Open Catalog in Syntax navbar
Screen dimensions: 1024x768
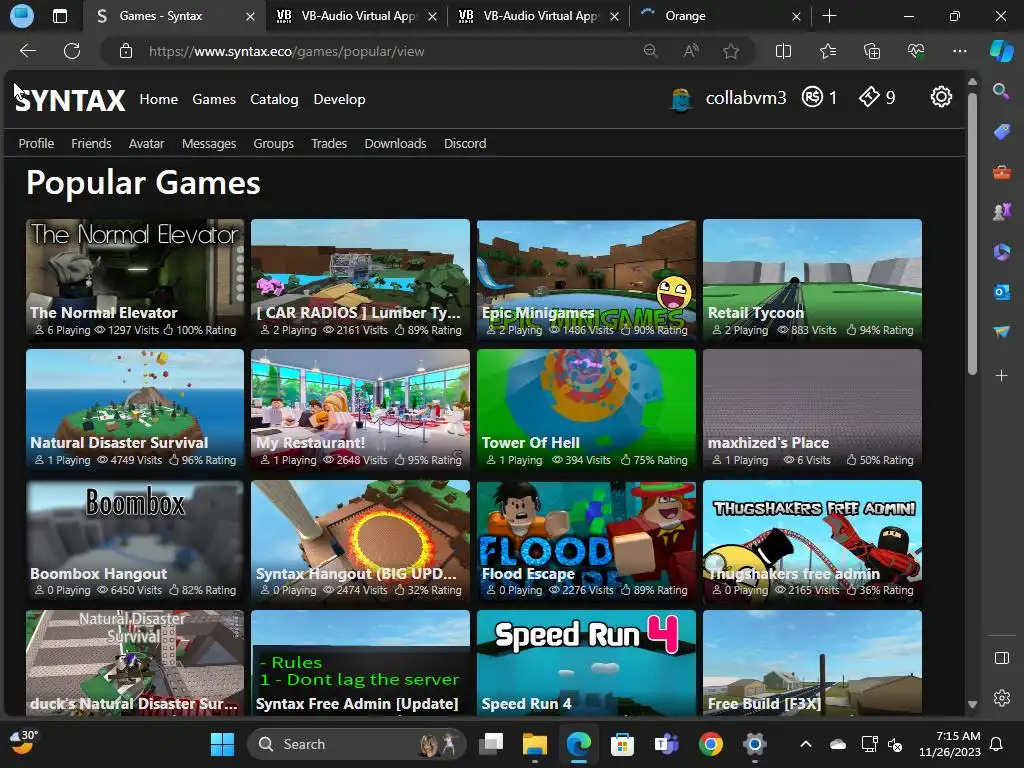coord(274,99)
